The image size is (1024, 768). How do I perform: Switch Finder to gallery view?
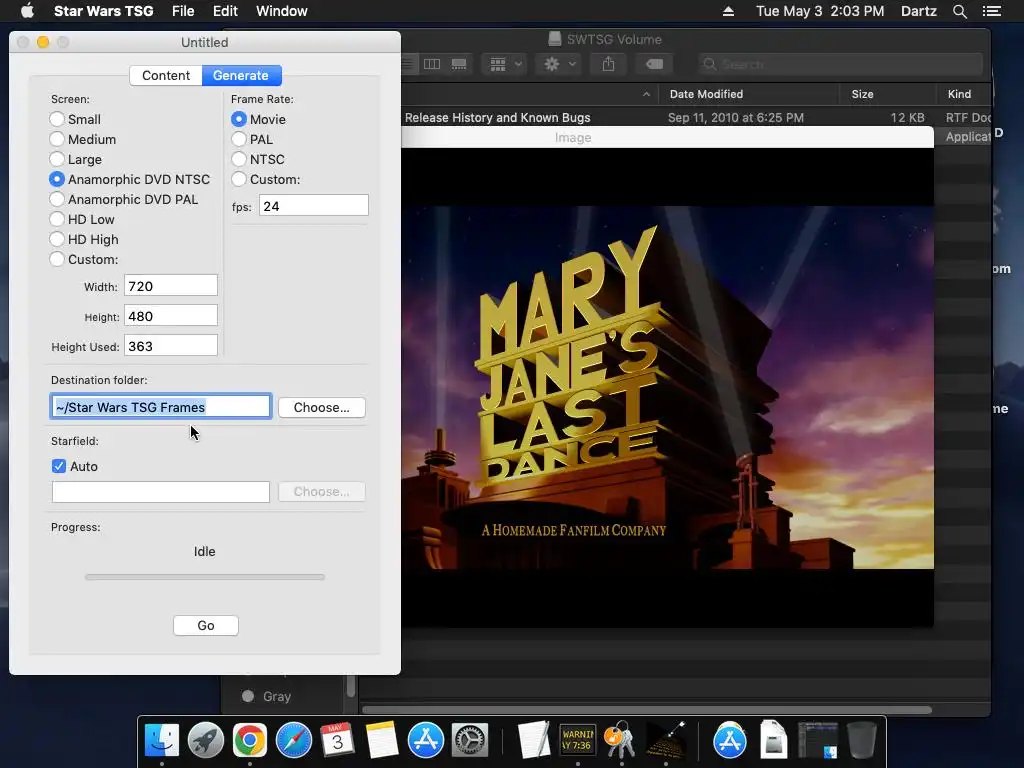pyautogui.click(x=459, y=64)
